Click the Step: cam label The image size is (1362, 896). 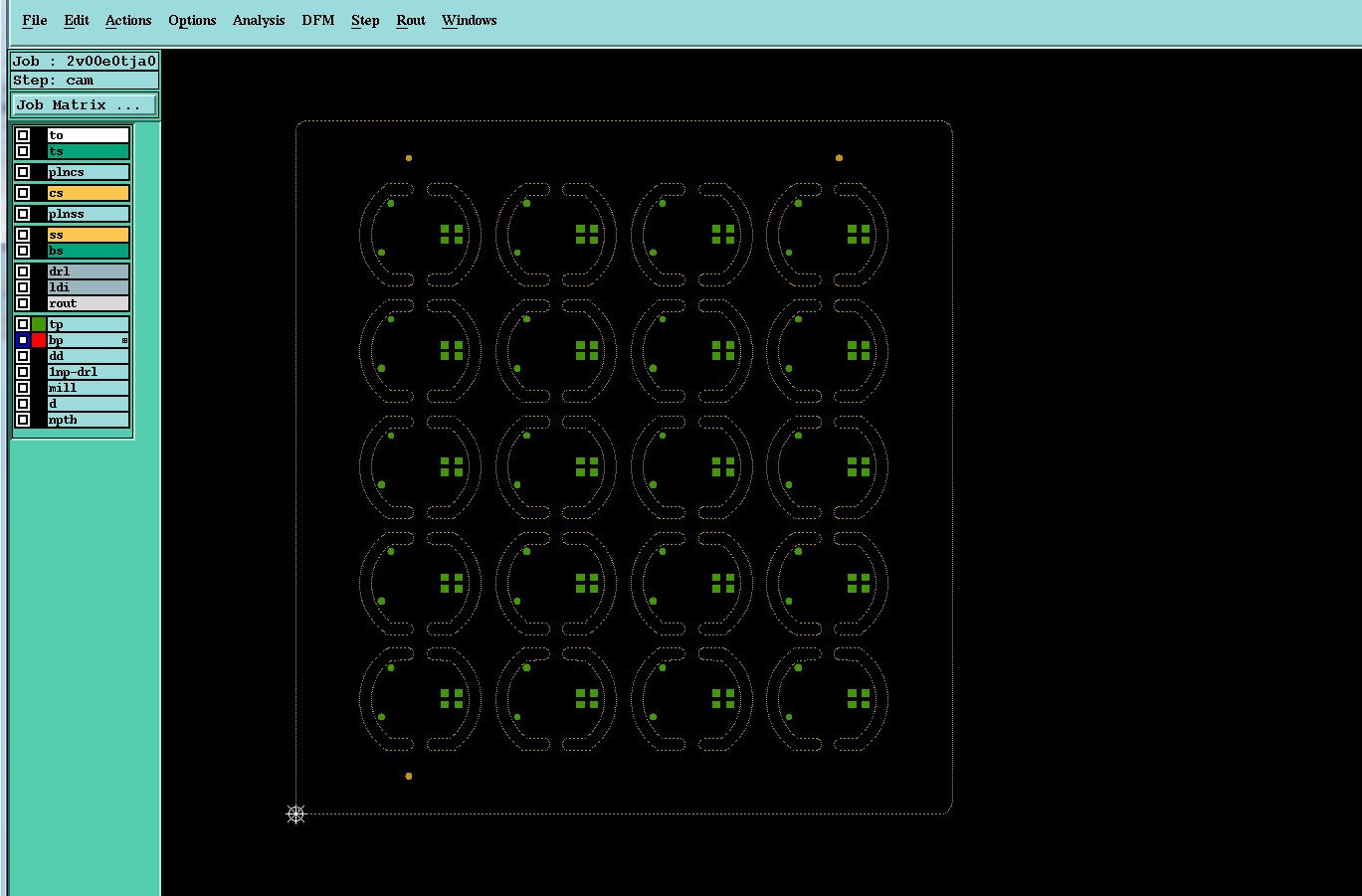[85, 81]
